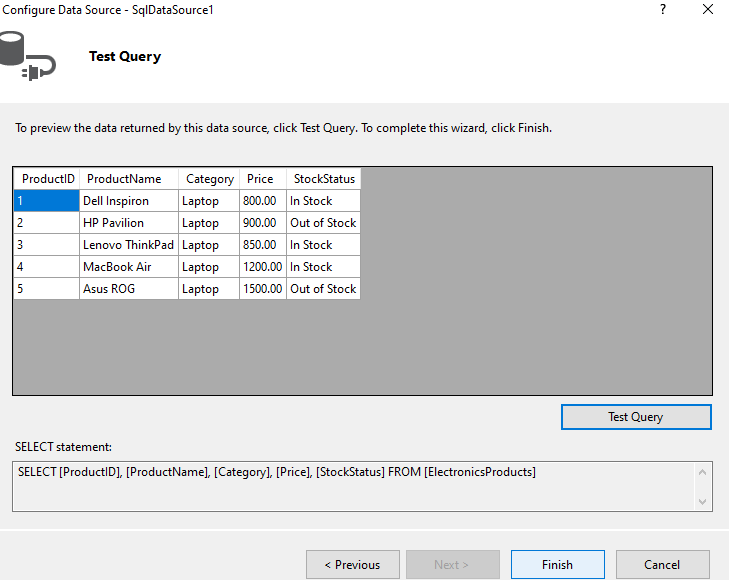Select the Dell Inspiron cell
Image resolution: width=729 pixels, height=580 pixels.
pos(129,201)
